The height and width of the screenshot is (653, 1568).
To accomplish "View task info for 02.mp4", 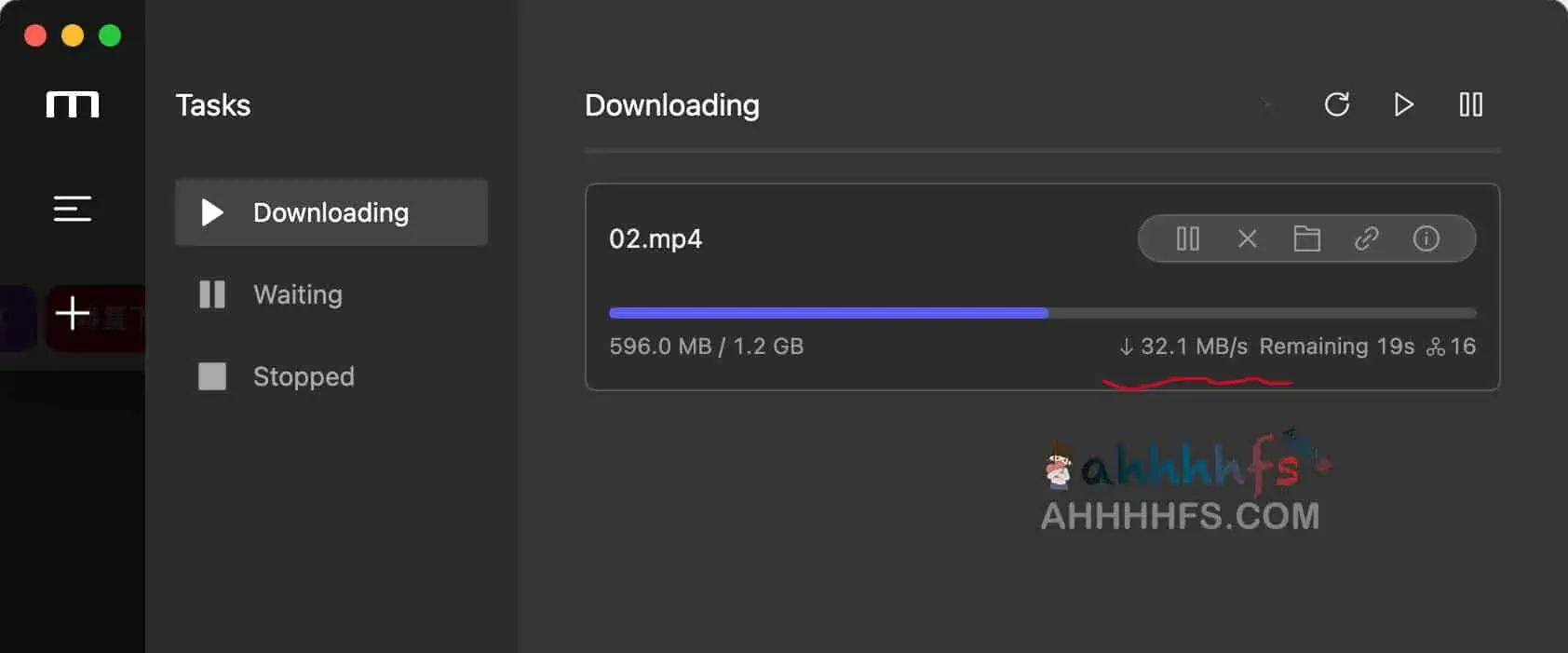I will point(1426,238).
